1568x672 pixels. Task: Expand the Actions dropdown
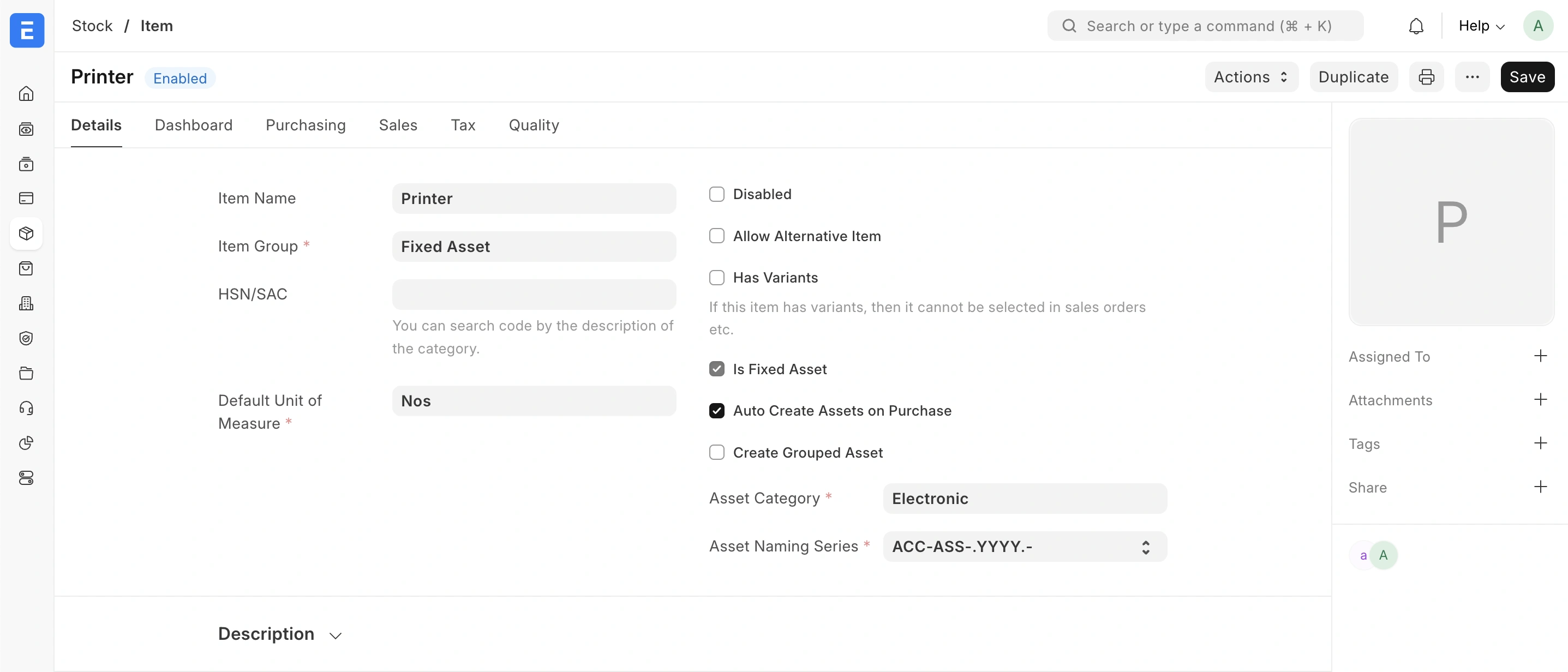[x=1251, y=77]
